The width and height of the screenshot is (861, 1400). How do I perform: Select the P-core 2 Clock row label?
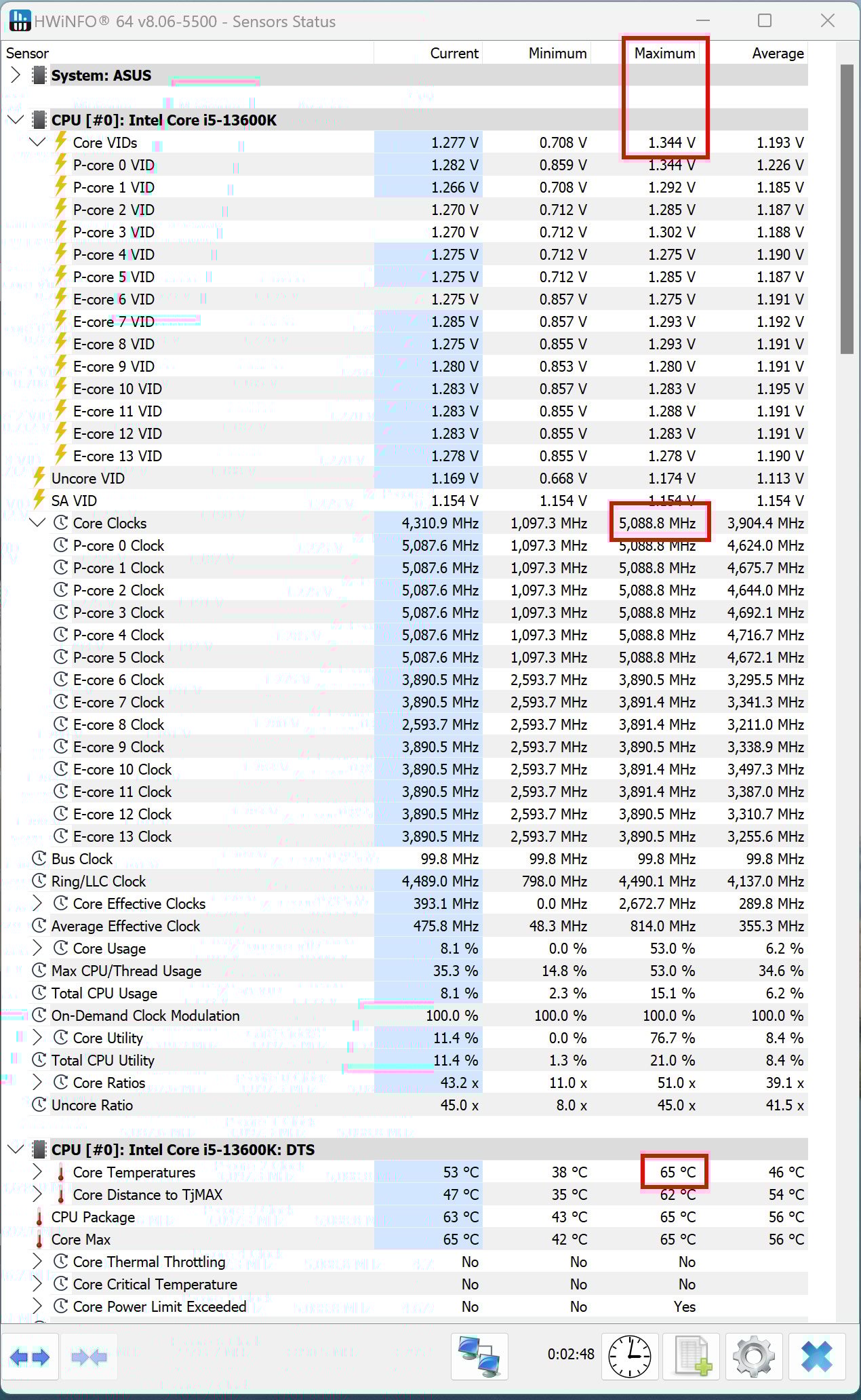[119, 590]
